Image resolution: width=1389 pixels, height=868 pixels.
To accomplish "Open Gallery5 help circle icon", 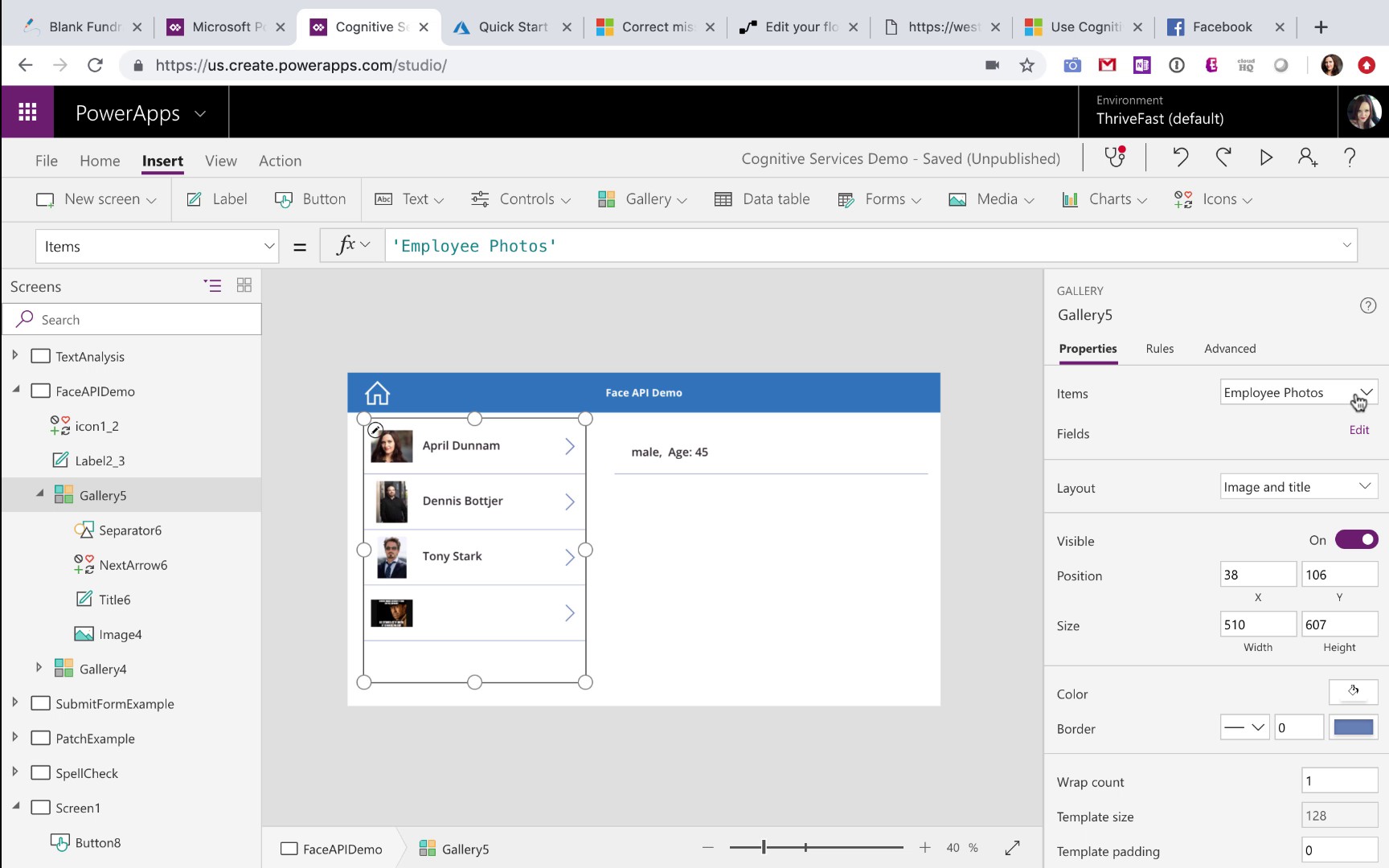I will pyautogui.click(x=1367, y=305).
